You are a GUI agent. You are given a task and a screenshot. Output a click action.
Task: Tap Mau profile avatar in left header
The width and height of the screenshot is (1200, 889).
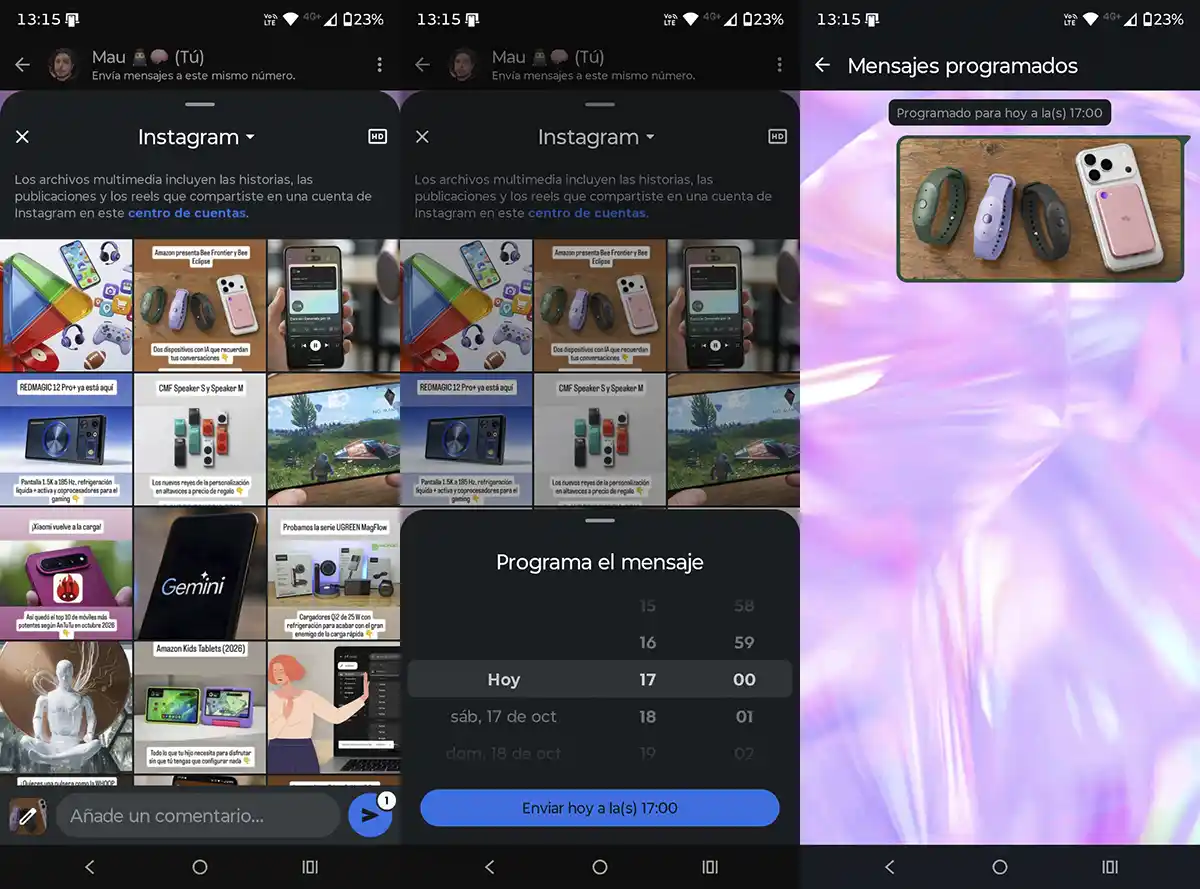coord(64,65)
